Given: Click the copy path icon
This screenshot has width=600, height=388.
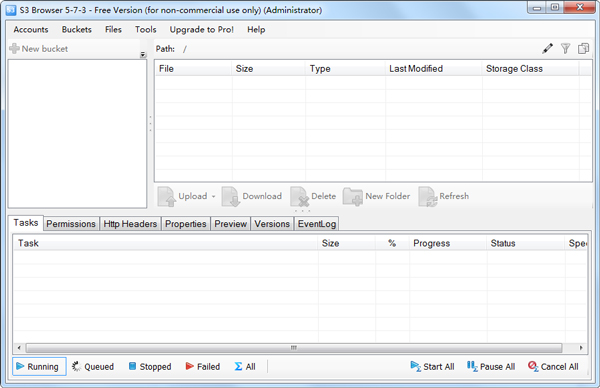Looking at the screenshot, I should click(x=584, y=49).
